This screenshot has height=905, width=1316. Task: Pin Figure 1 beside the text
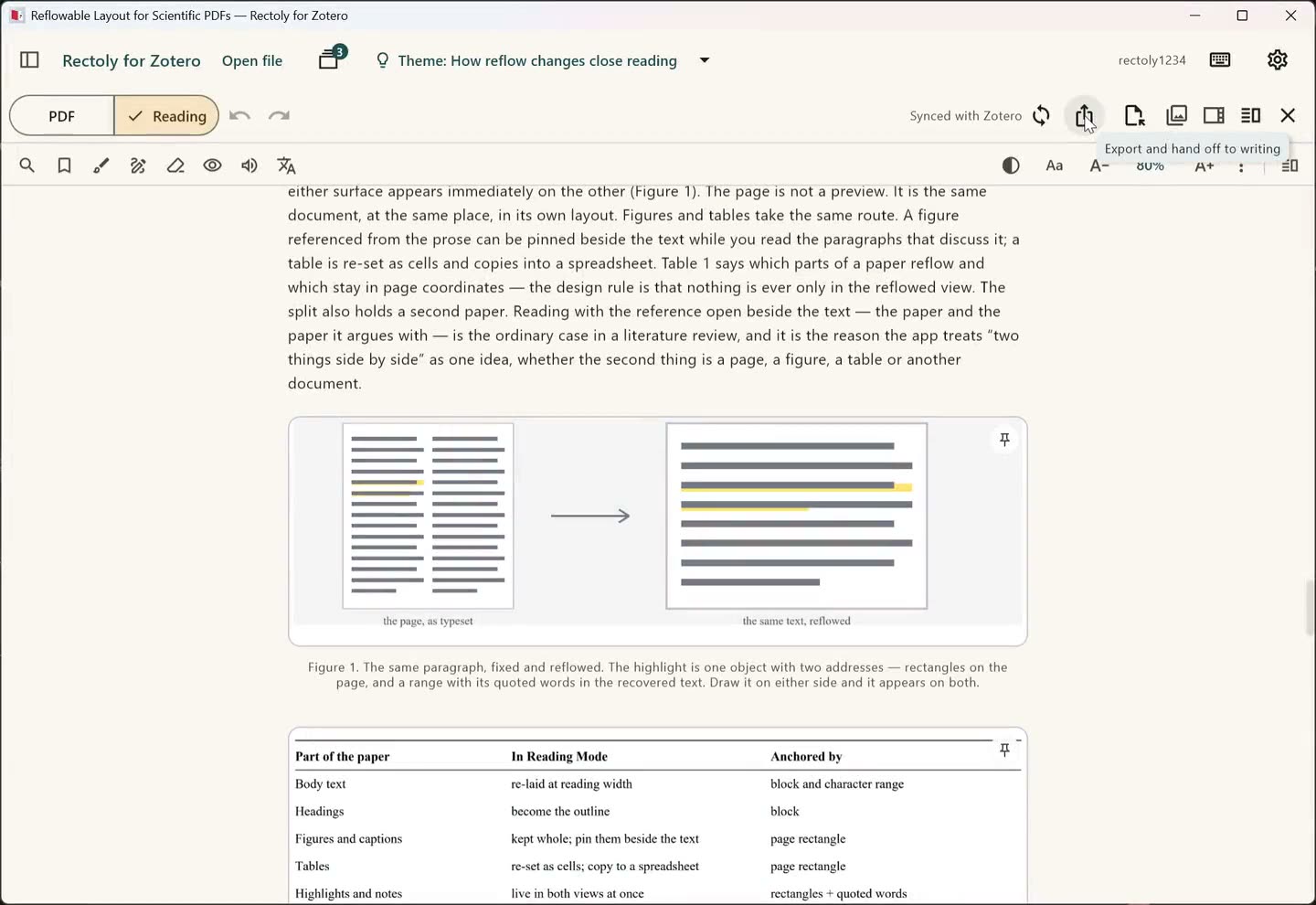pyautogui.click(x=1004, y=440)
